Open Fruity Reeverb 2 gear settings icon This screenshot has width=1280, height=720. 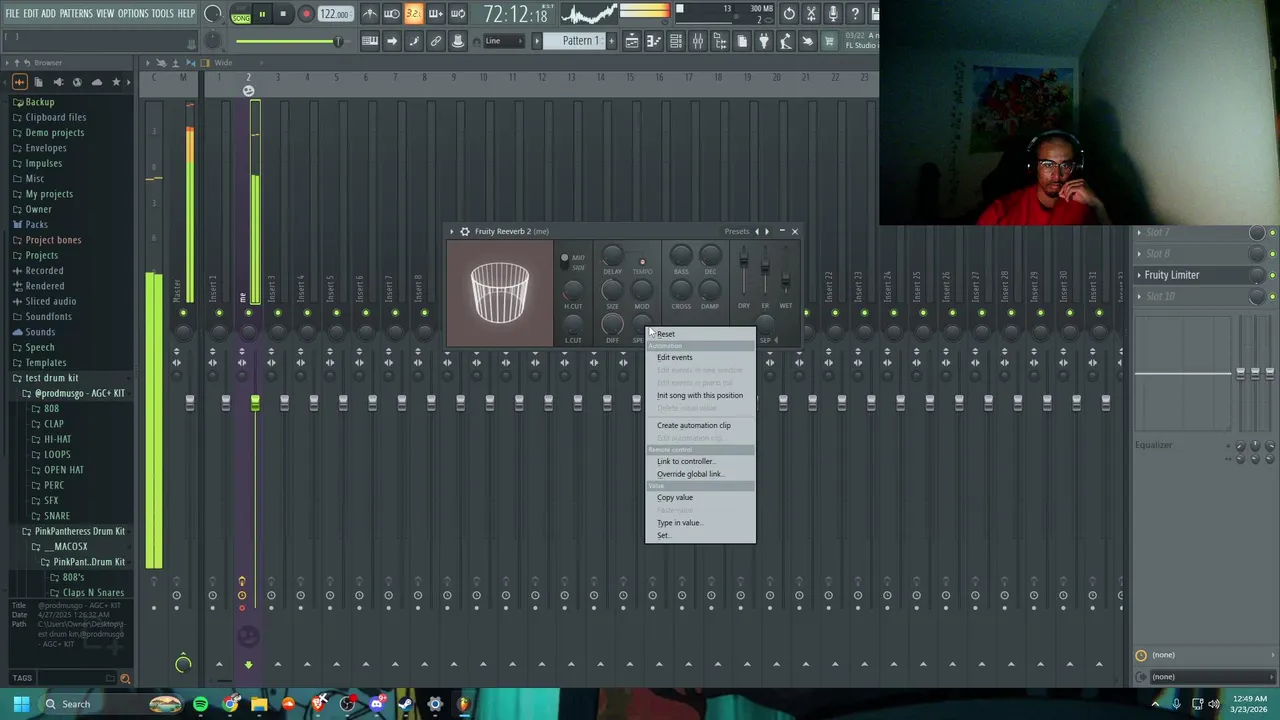464,231
